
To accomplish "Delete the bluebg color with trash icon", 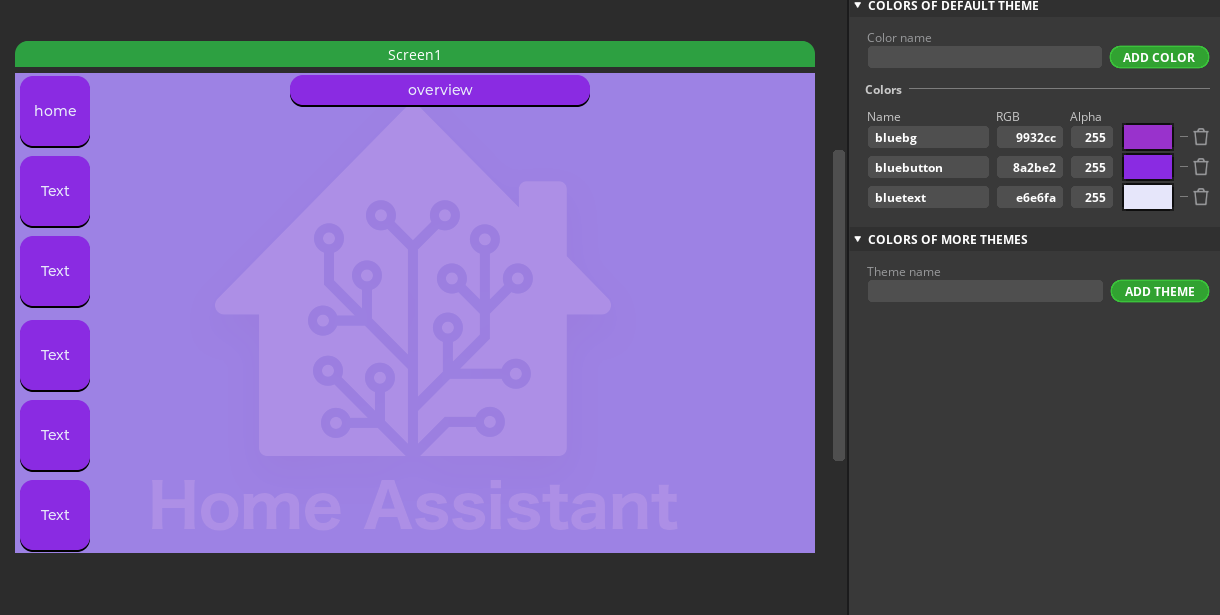I will pos(1201,137).
